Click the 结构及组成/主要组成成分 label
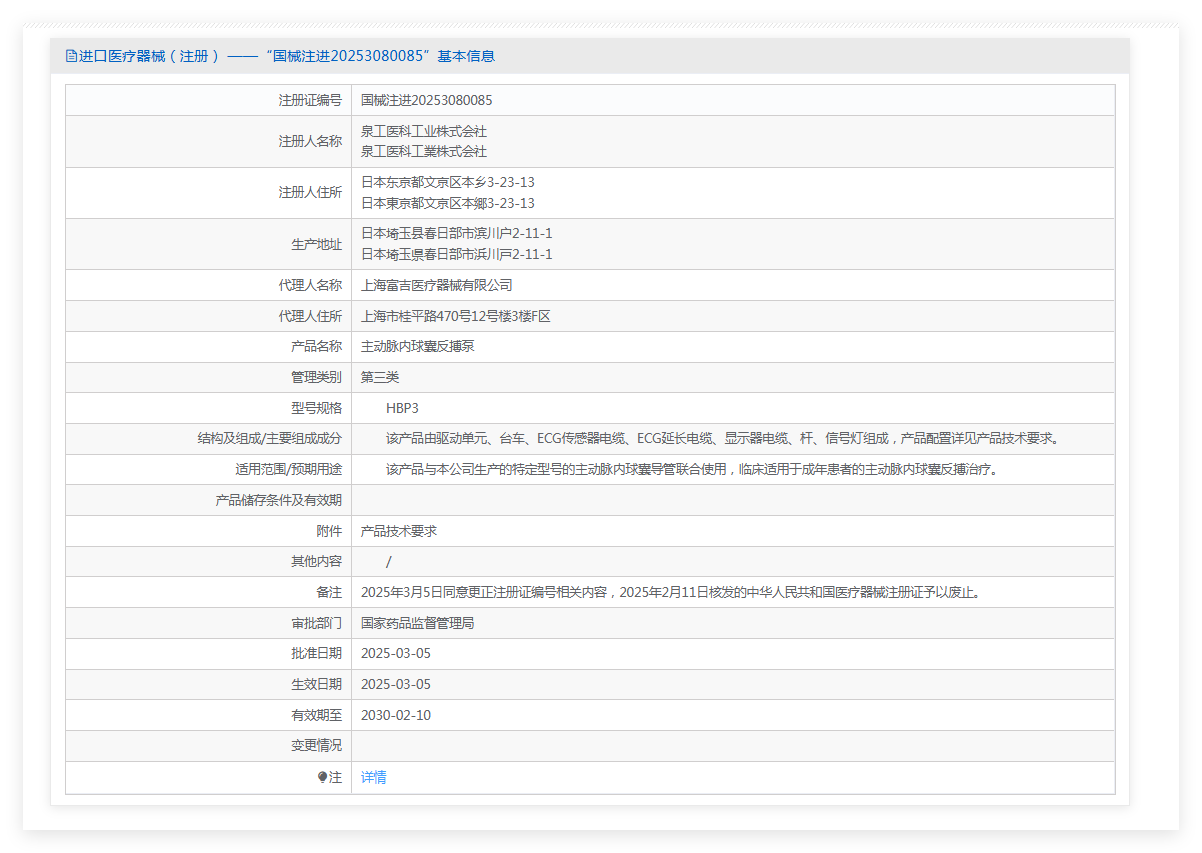Screen dimensions: 1202x853 (x=270, y=438)
